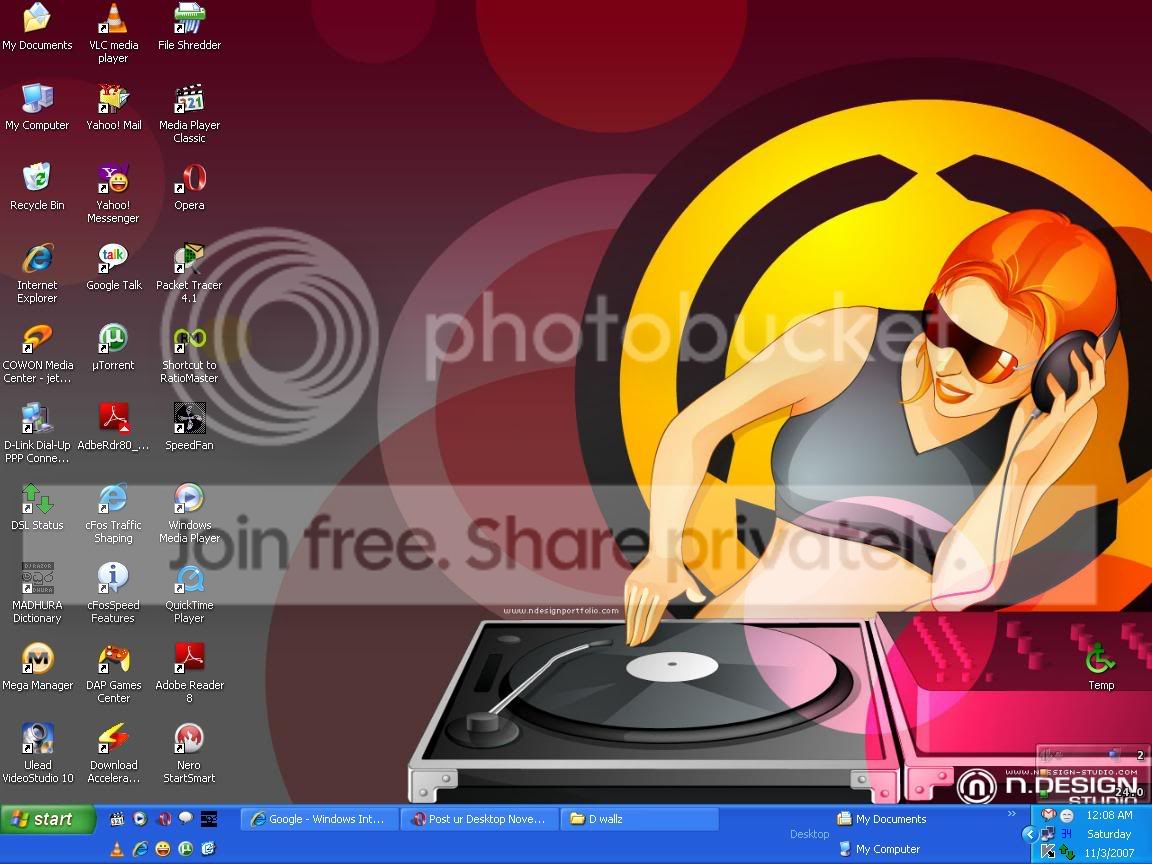Viewport: 1152px width, 864px height.
Task: Open My Computer in Desktop toolbar
Action: pos(880,849)
